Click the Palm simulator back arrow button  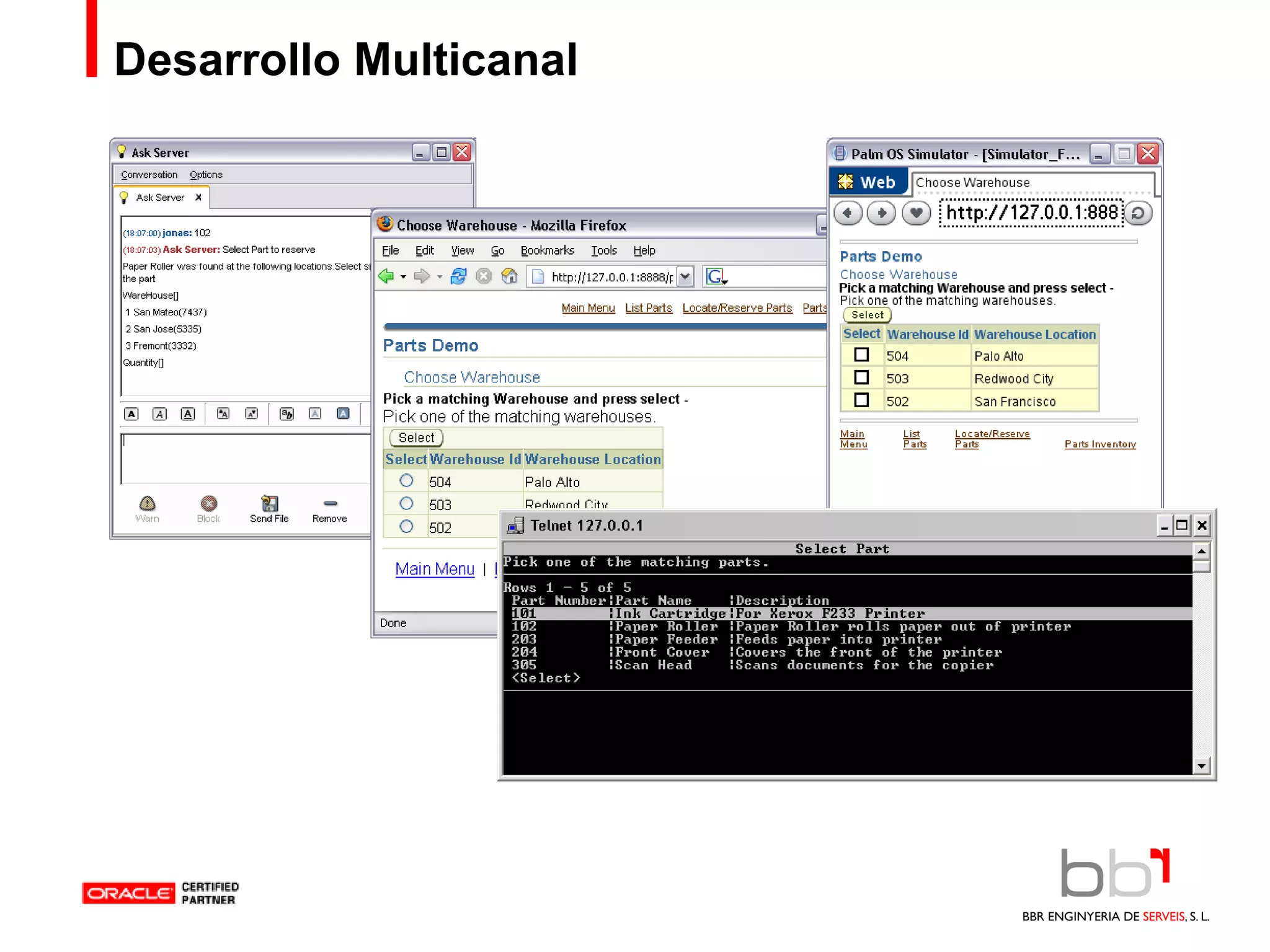(848, 213)
